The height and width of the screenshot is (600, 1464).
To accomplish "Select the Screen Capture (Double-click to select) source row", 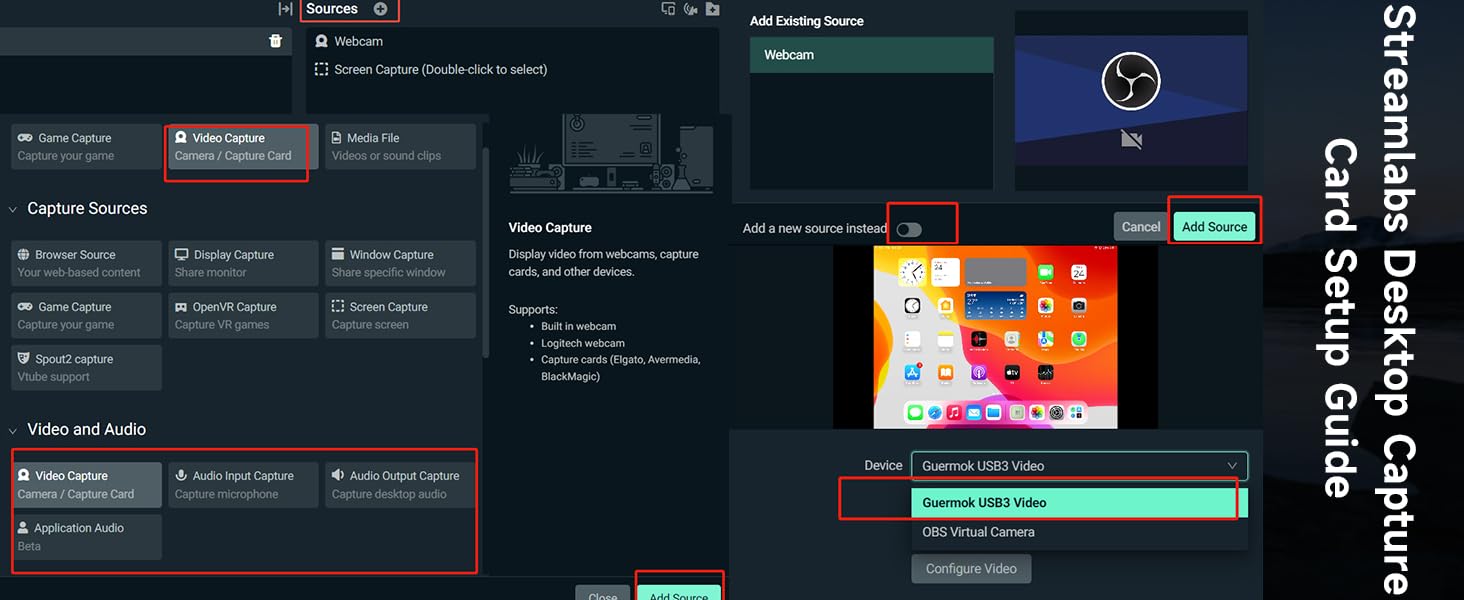I will click(512, 69).
